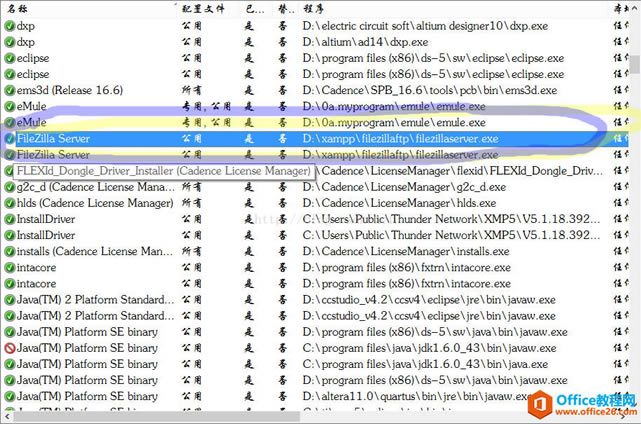
Task: Click path jdk1.6.0_43\bin\javaw.exe
Action: coord(429,348)
